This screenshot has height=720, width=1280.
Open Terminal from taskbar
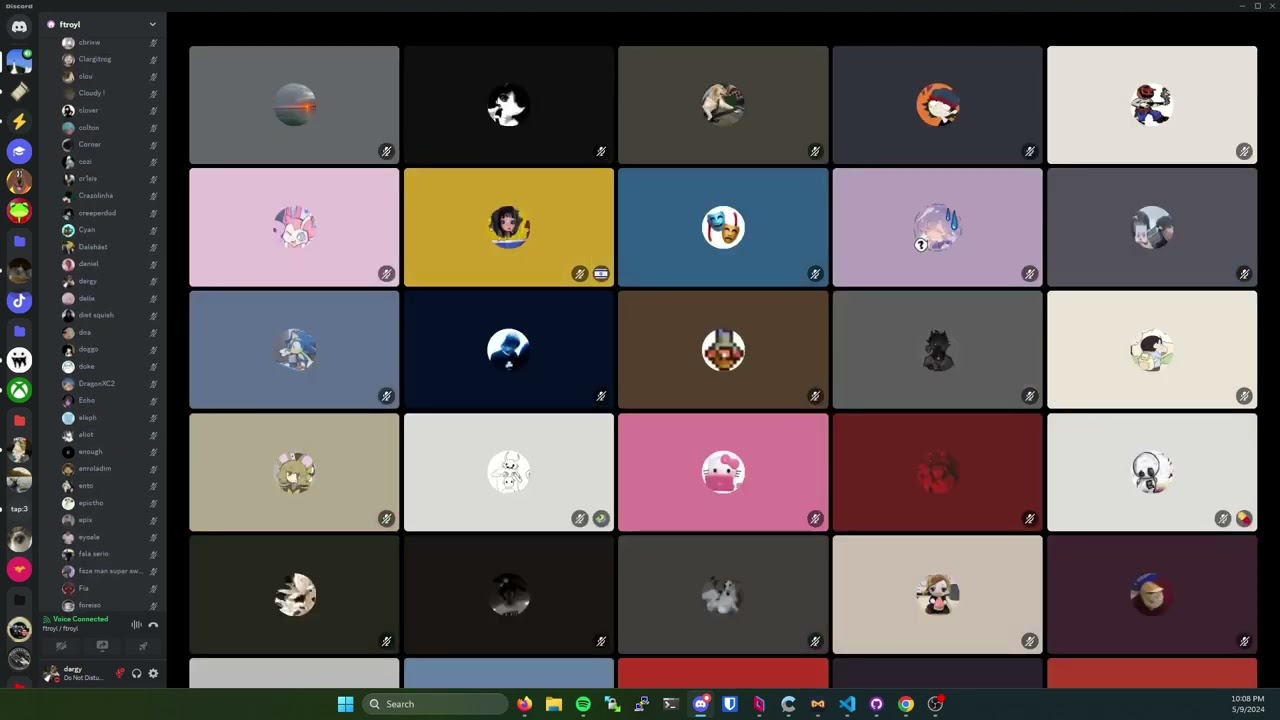tap(671, 704)
